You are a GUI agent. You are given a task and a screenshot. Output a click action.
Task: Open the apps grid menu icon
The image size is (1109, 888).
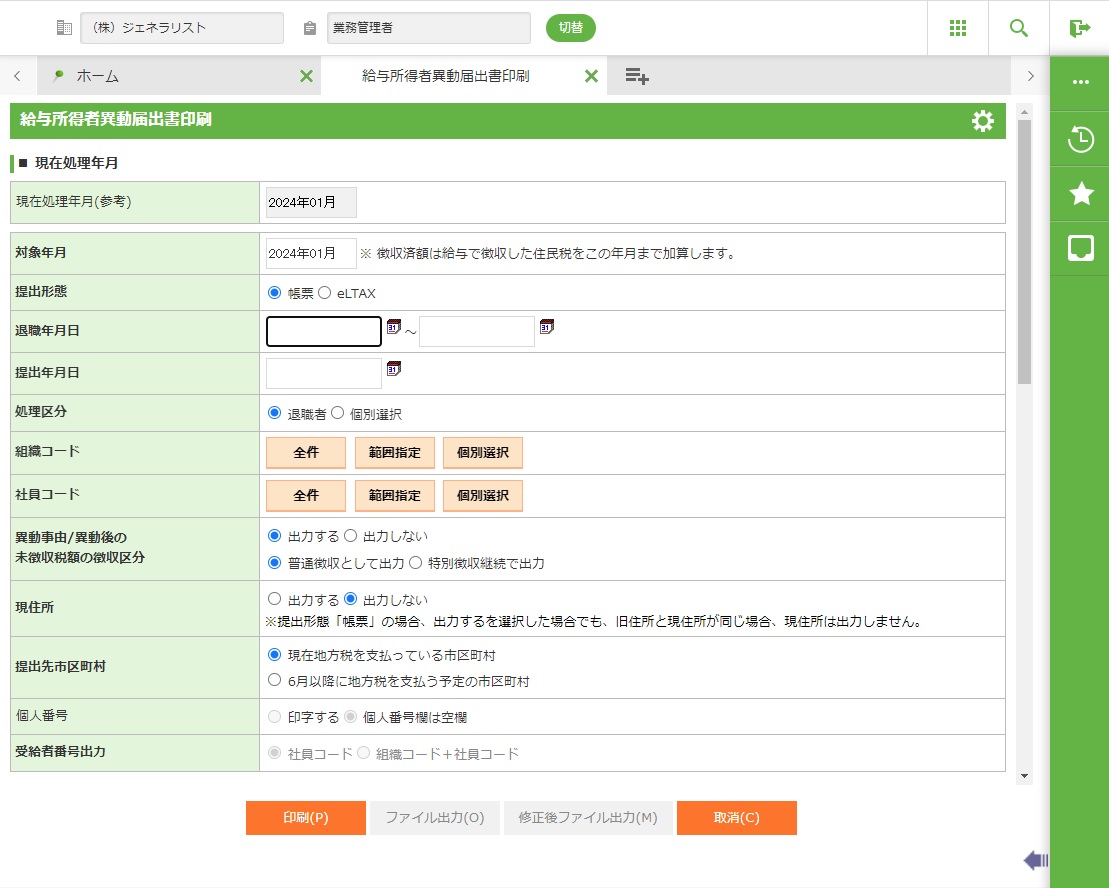957,28
